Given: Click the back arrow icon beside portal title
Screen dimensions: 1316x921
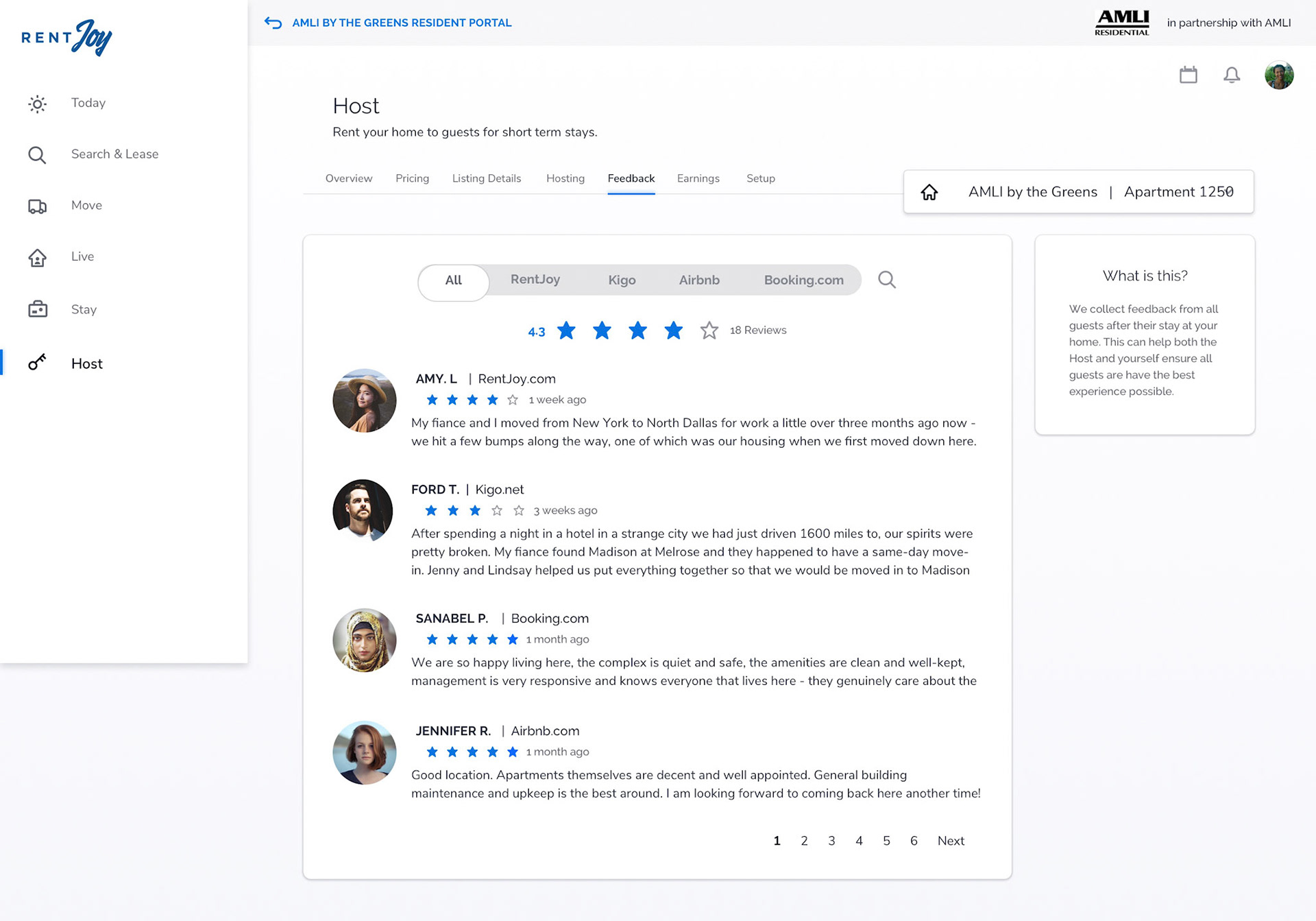Looking at the screenshot, I should click(273, 23).
